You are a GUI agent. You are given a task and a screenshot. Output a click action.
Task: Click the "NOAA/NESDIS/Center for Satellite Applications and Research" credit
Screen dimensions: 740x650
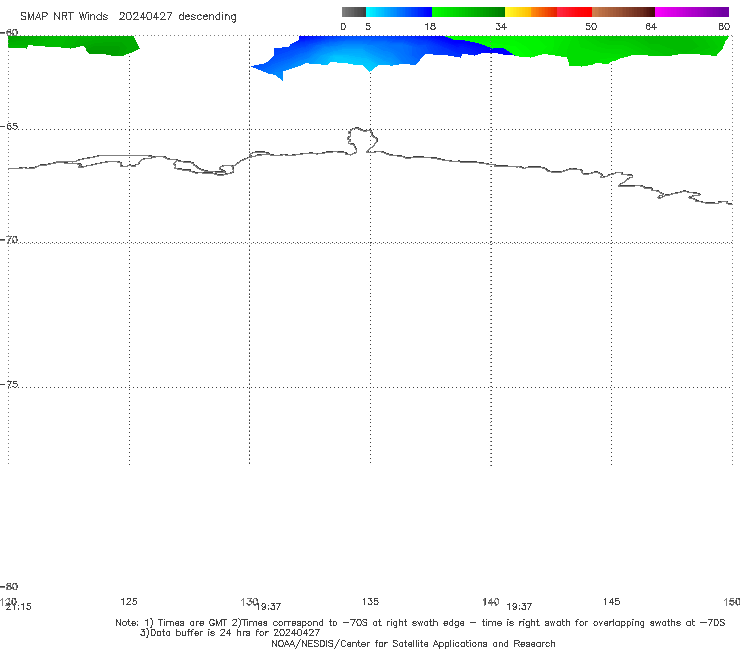pyautogui.click(x=413, y=643)
